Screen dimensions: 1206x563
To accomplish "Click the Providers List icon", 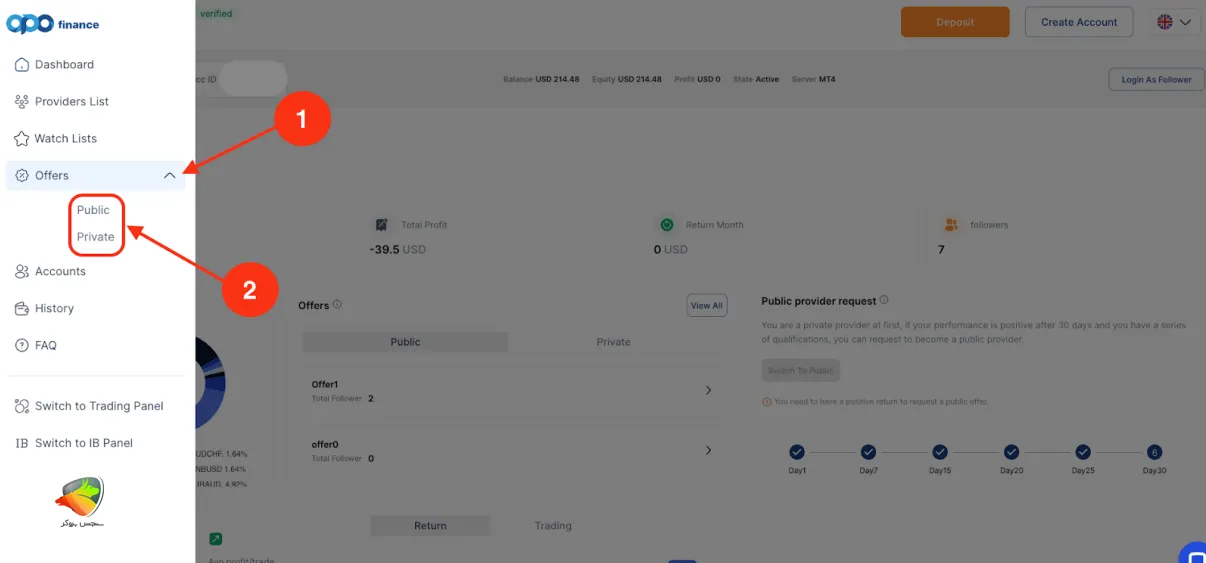I will coord(22,102).
